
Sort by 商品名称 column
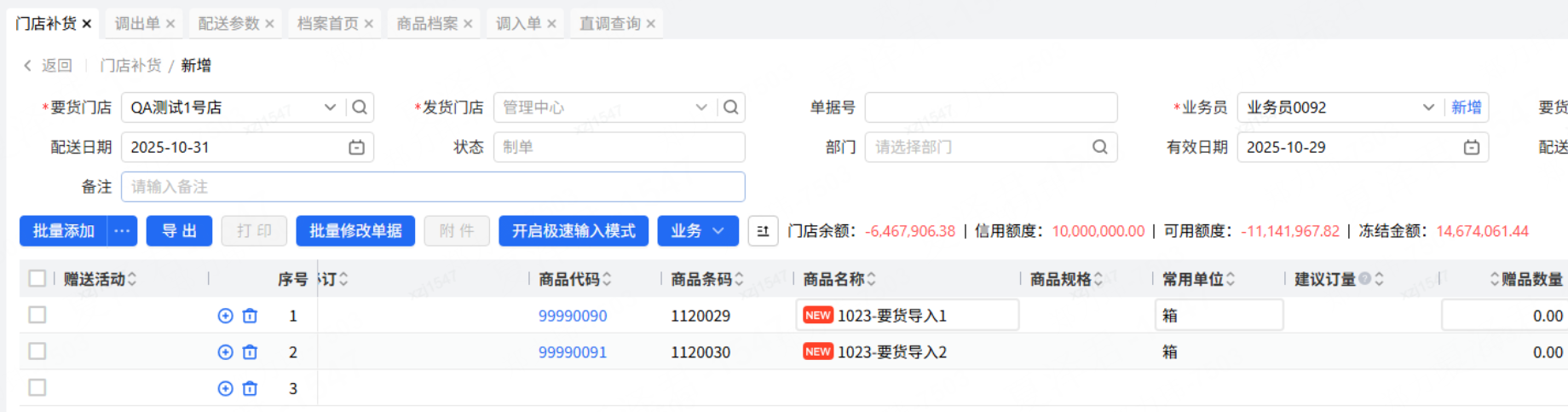tap(871, 279)
